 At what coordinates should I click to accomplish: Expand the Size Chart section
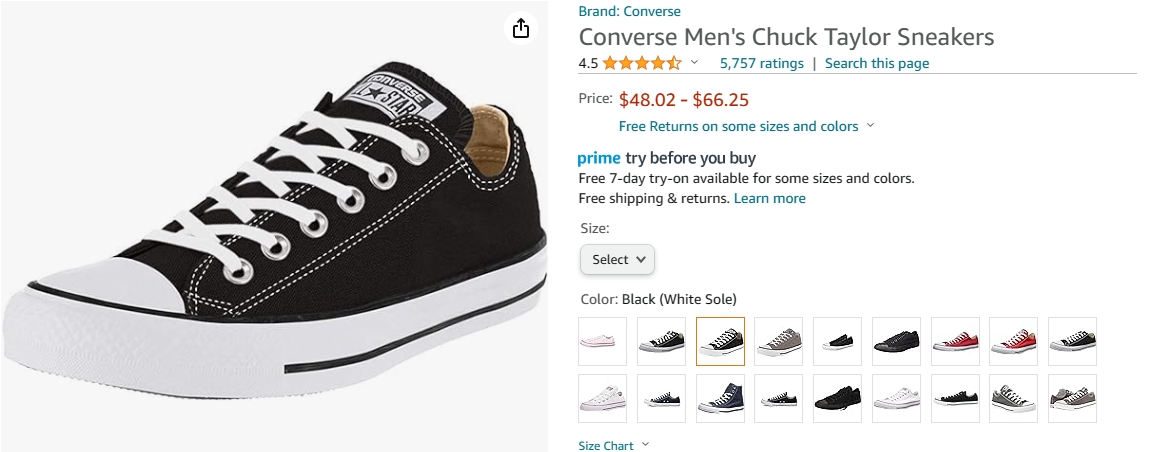tap(613, 445)
